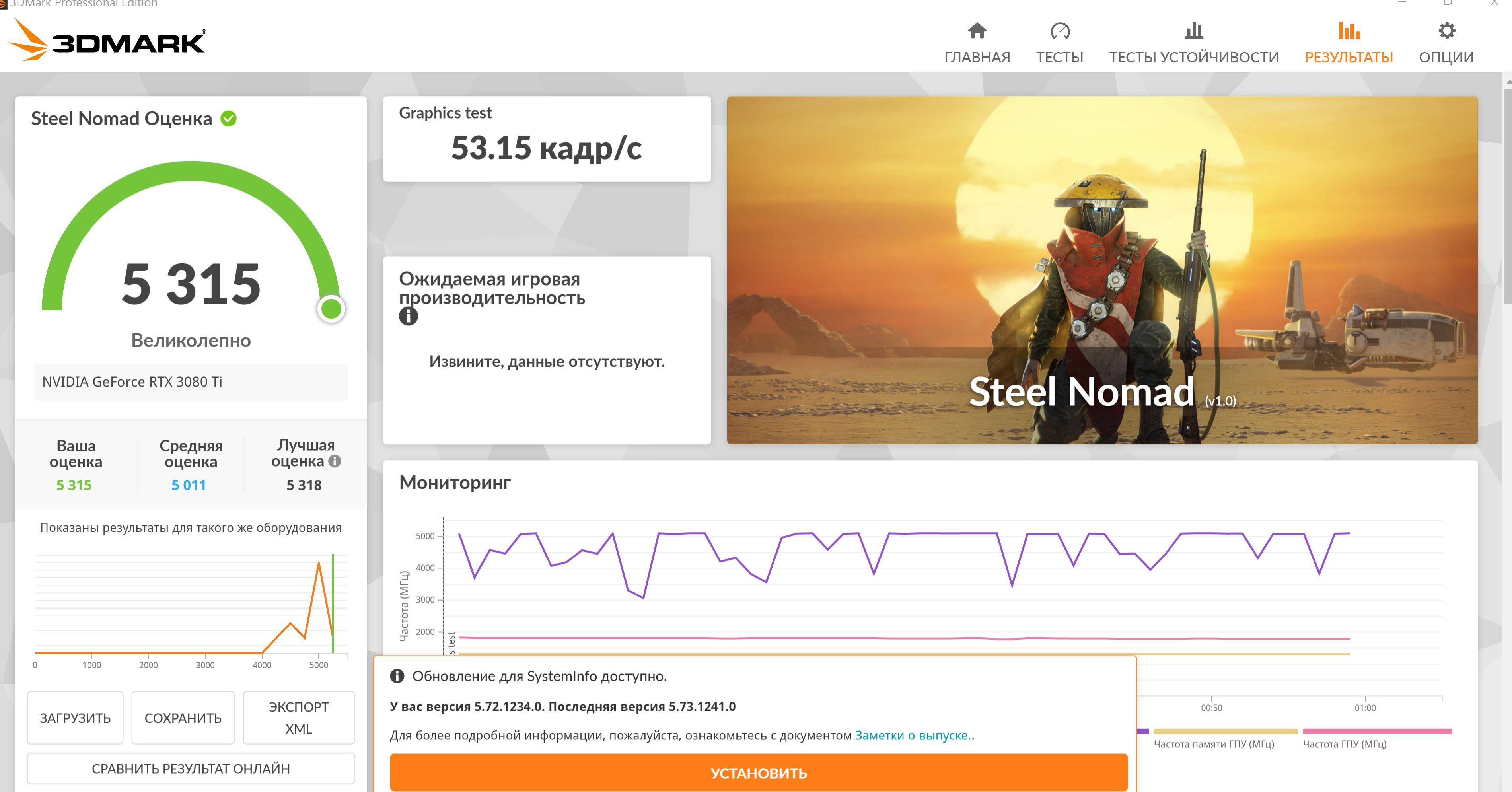Open Options via the gear icon

1446,31
